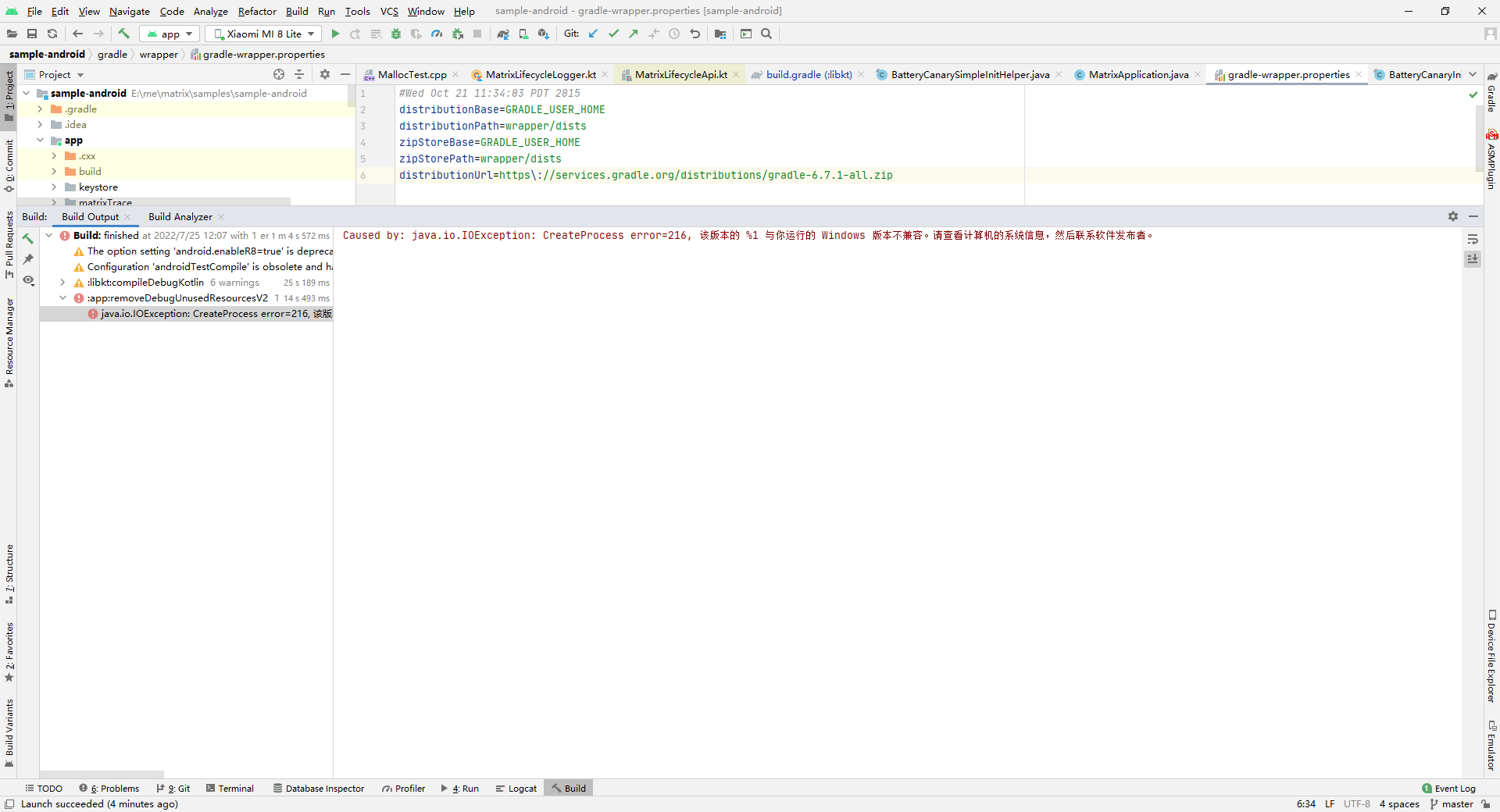This screenshot has width=1500, height=812.
Task: Open SDK Manager cube icon
Action: pyautogui.click(x=544, y=34)
